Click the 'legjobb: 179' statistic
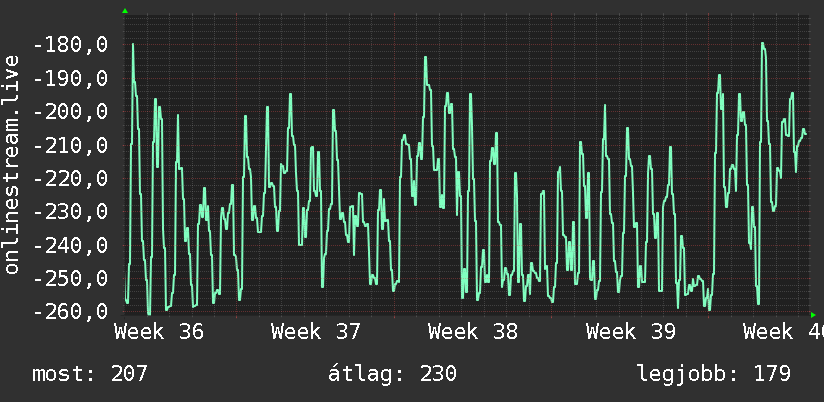This screenshot has width=824, height=402. point(714,374)
